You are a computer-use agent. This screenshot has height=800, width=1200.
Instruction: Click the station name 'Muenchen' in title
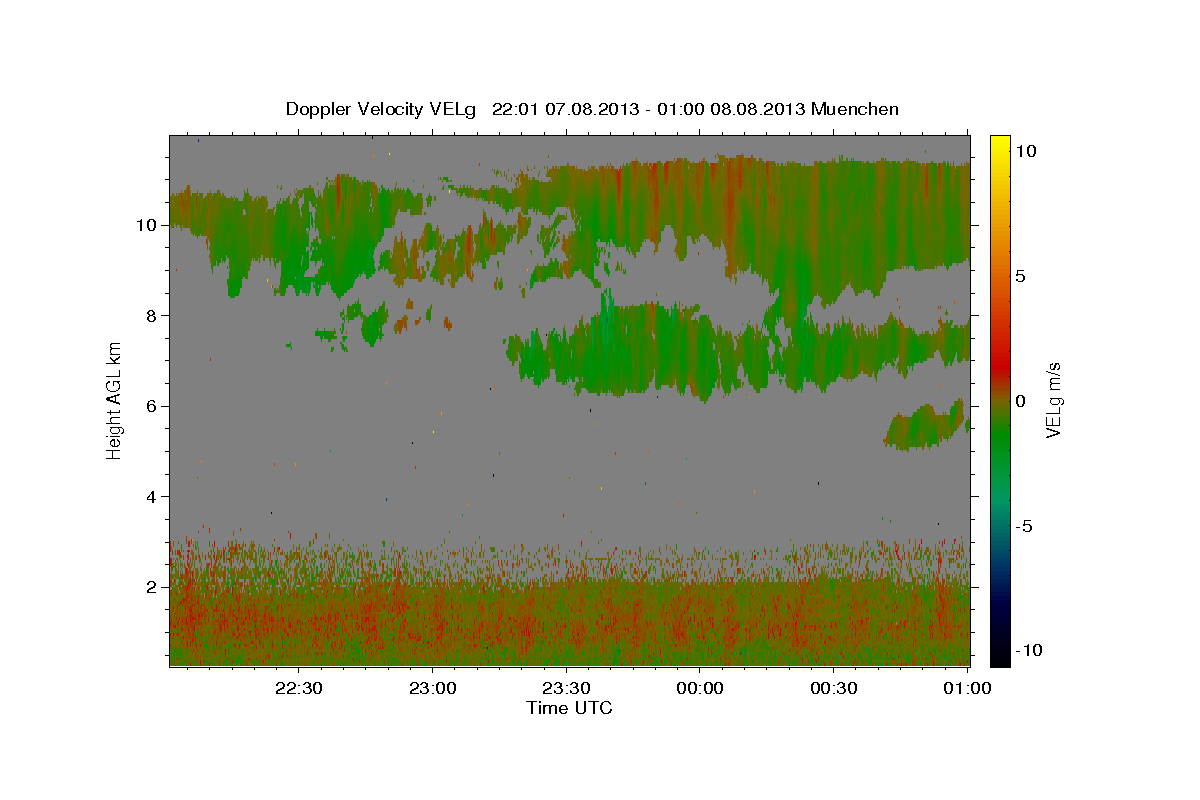(855, 109)
